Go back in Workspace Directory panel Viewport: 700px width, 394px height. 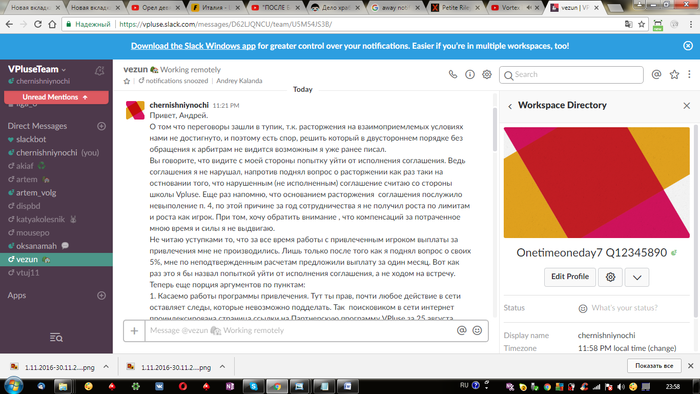[510, 106]
